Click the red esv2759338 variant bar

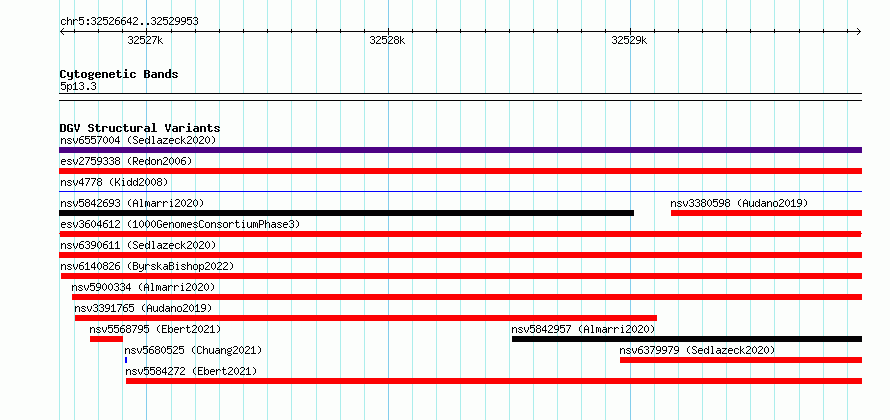click(x=460, y=171)
